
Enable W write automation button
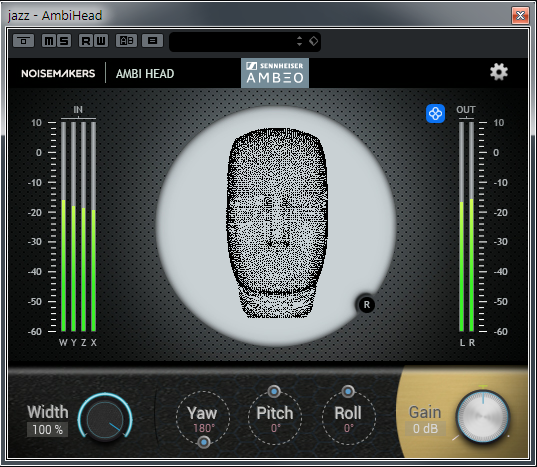pos(101,41)
